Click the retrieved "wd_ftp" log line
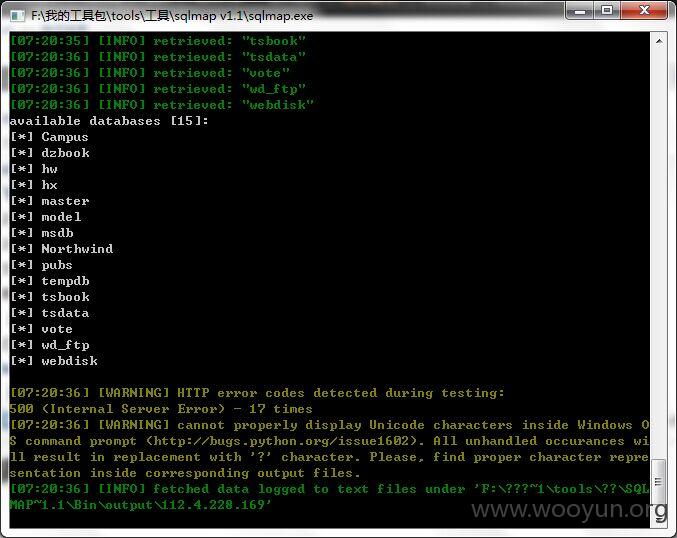 point(158,89)
